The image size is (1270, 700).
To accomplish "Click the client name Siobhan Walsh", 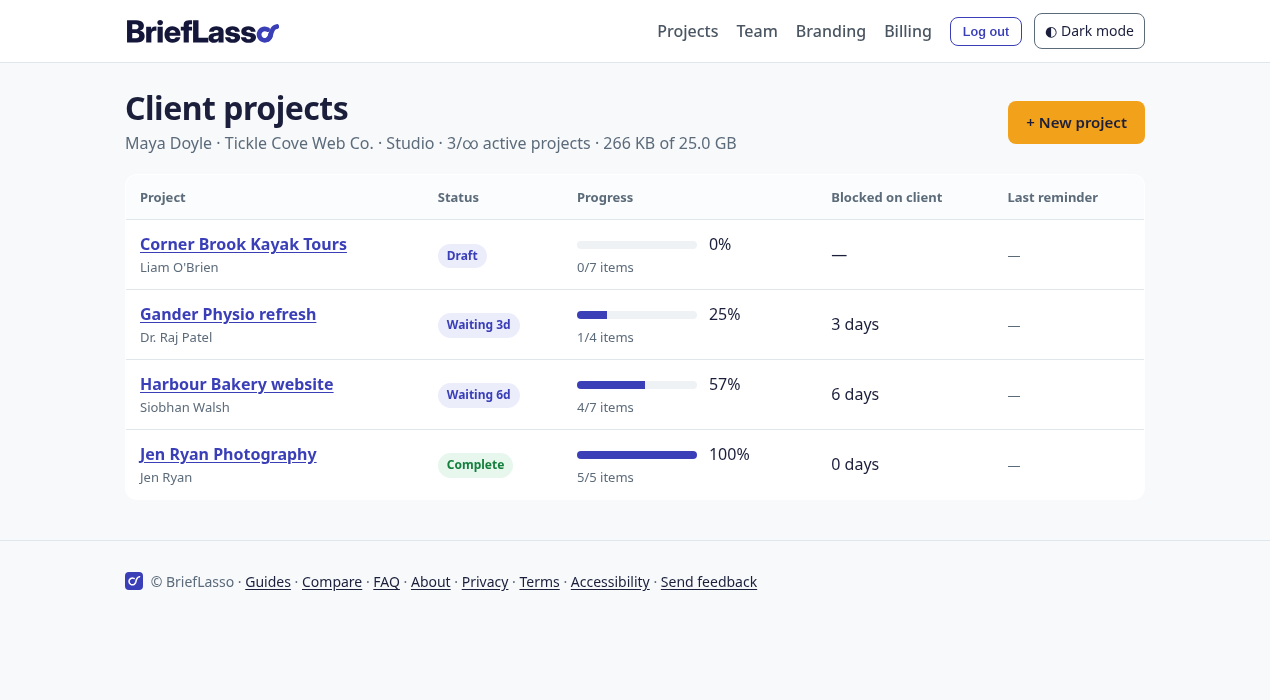I will pos(185,407).
